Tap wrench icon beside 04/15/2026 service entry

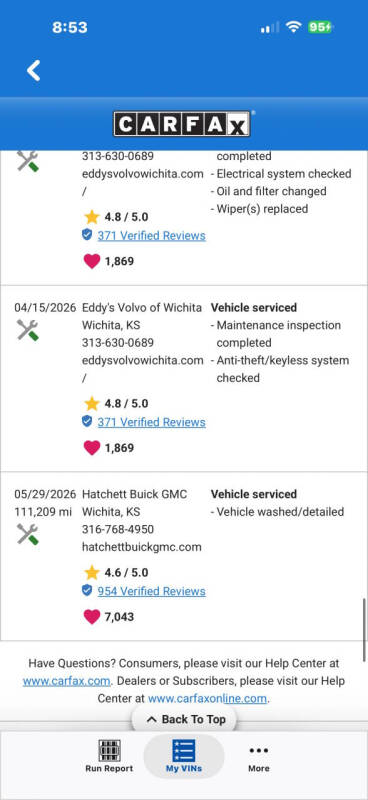pyautogui.click(x=28, y=330)
